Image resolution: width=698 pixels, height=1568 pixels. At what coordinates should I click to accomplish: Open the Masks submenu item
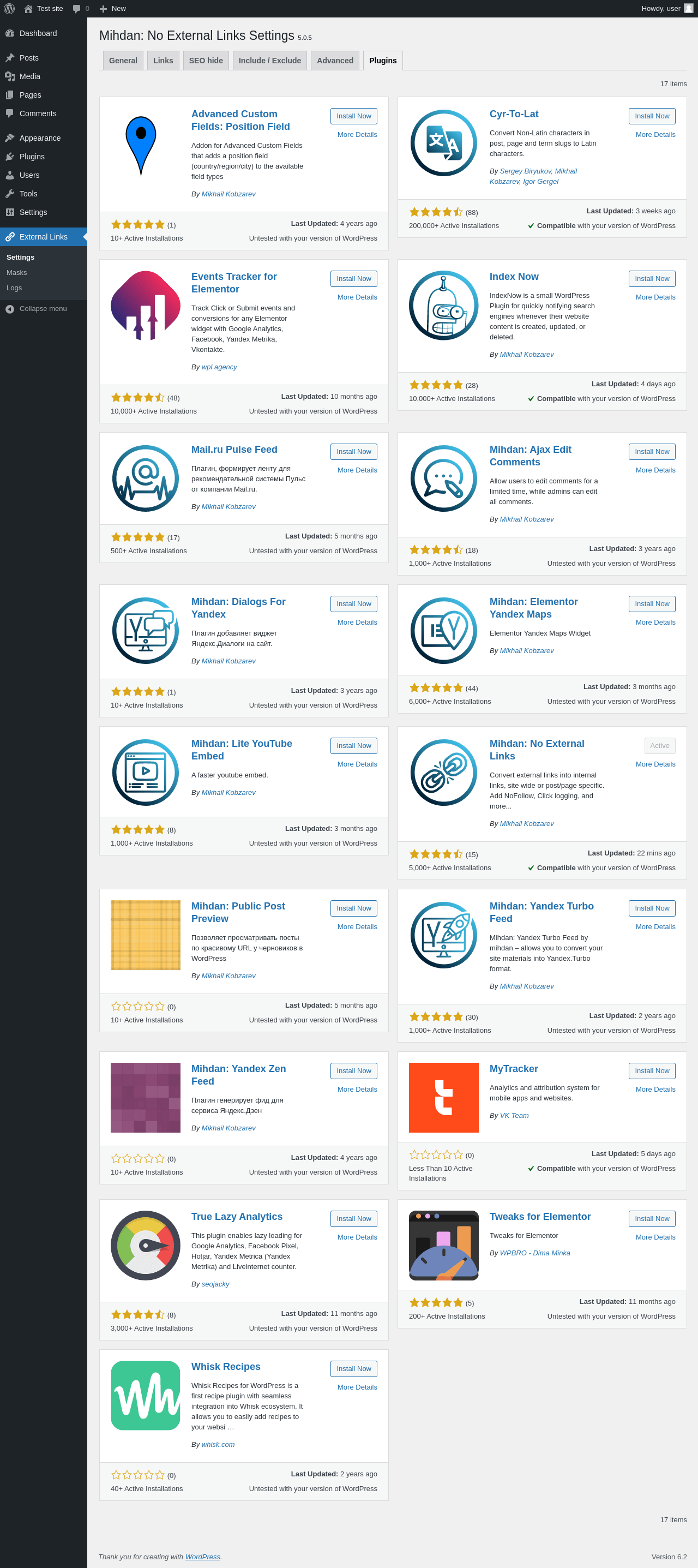[x=16, y=273]
